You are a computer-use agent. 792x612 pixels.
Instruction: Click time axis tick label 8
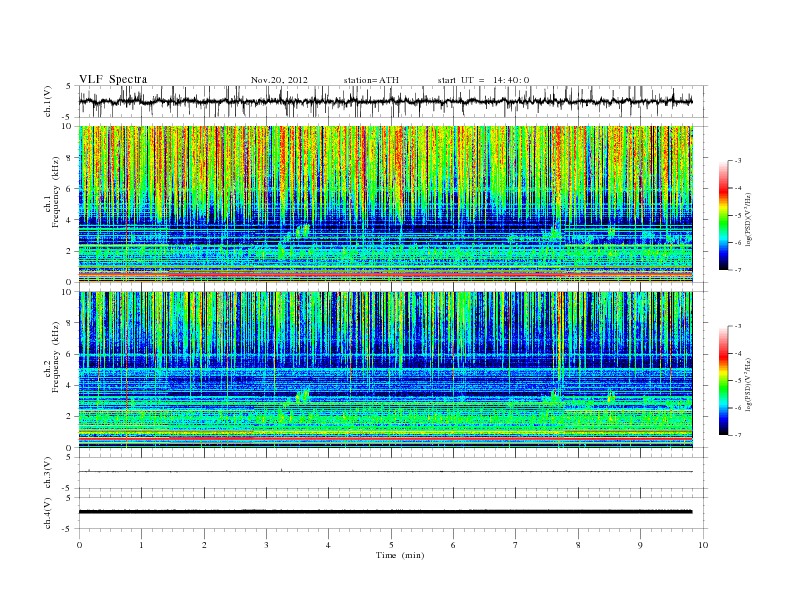coord(578,545)
